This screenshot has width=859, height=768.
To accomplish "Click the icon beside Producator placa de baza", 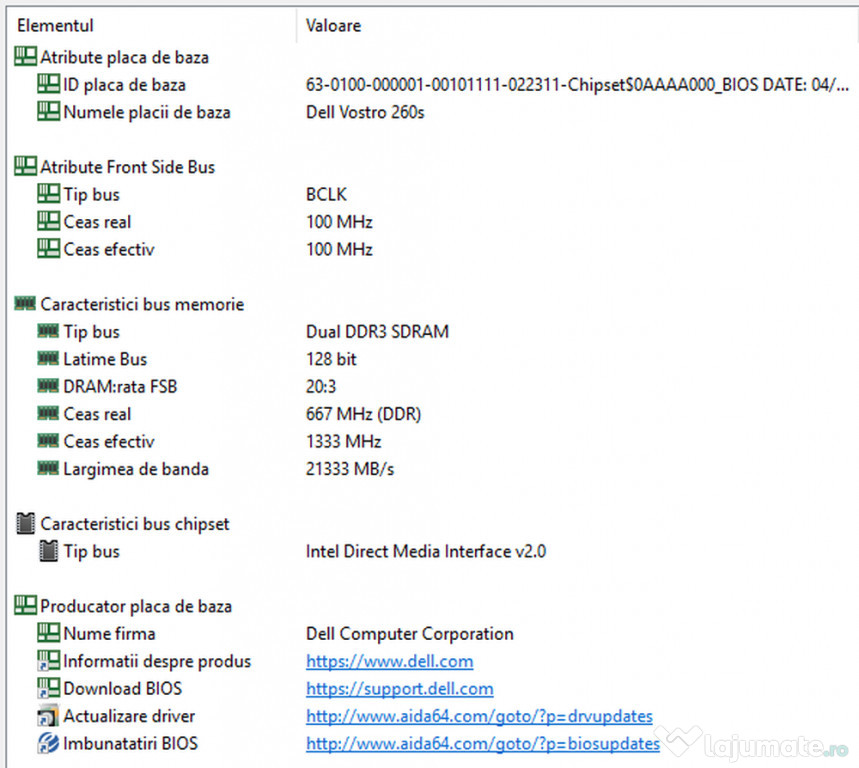I will point(25,605).
